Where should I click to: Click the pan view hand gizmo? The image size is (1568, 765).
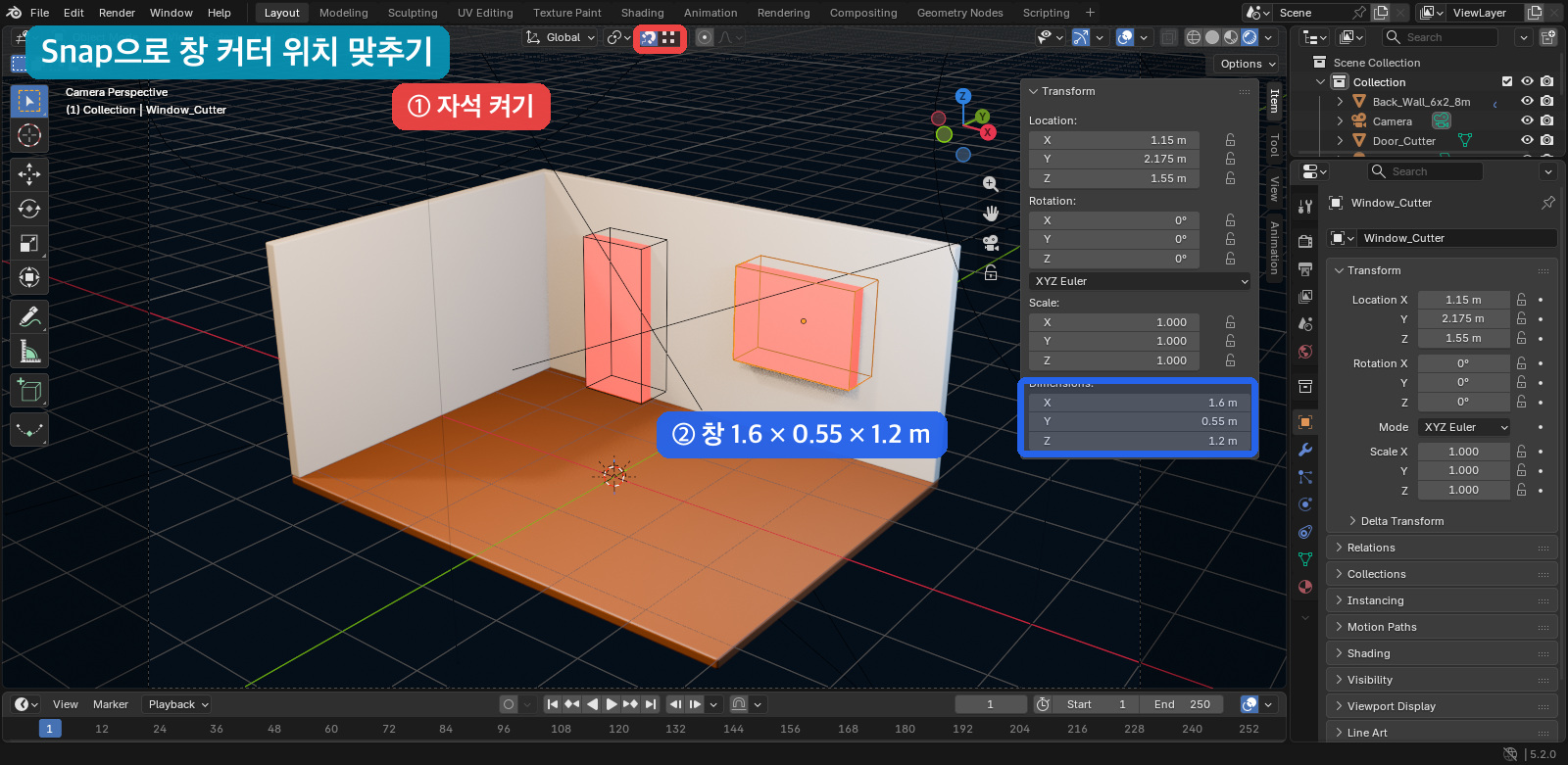pos(991,214)
